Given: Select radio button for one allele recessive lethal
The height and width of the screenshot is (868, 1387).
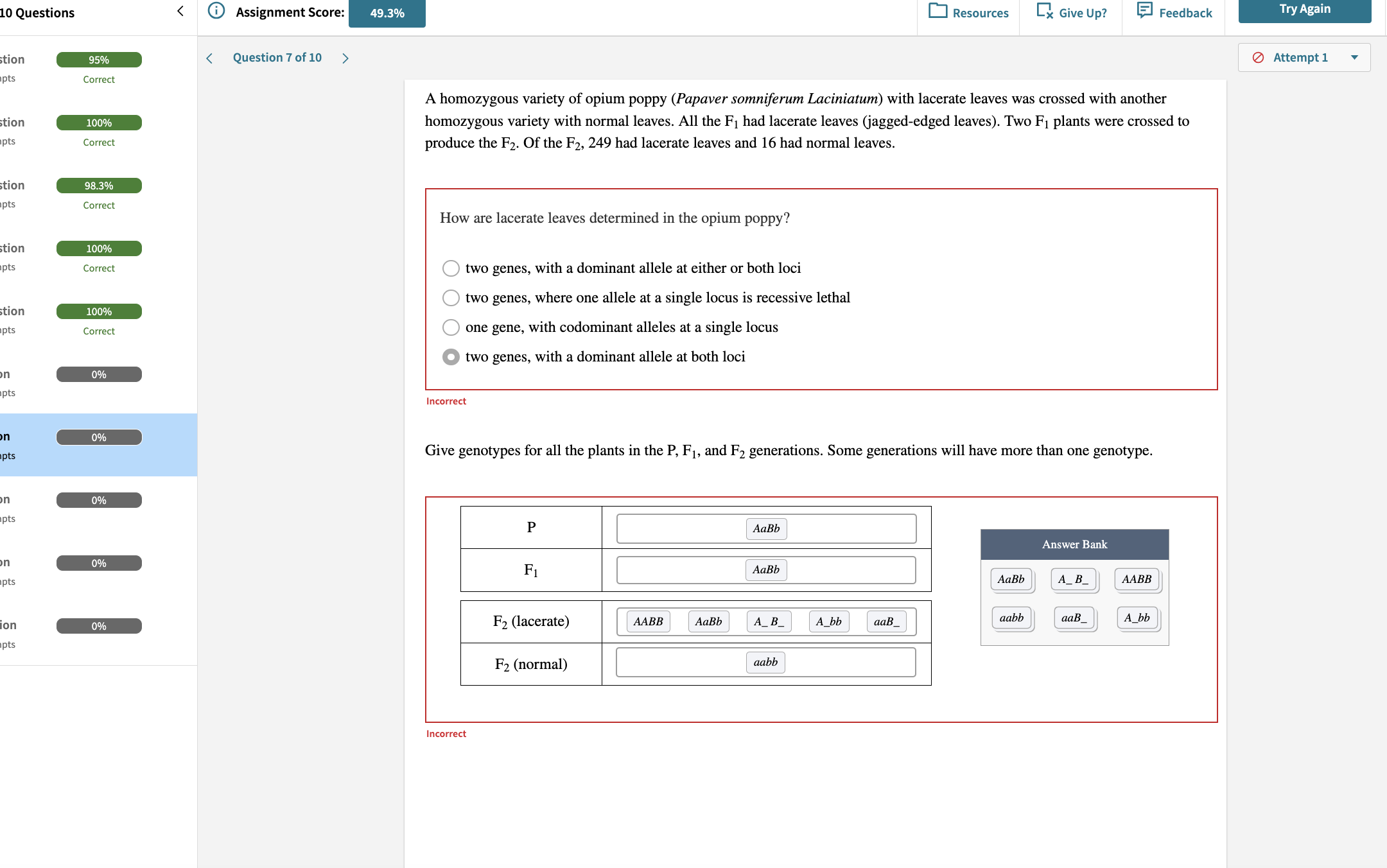Looking at the screenshot, I should pos(451,296).
